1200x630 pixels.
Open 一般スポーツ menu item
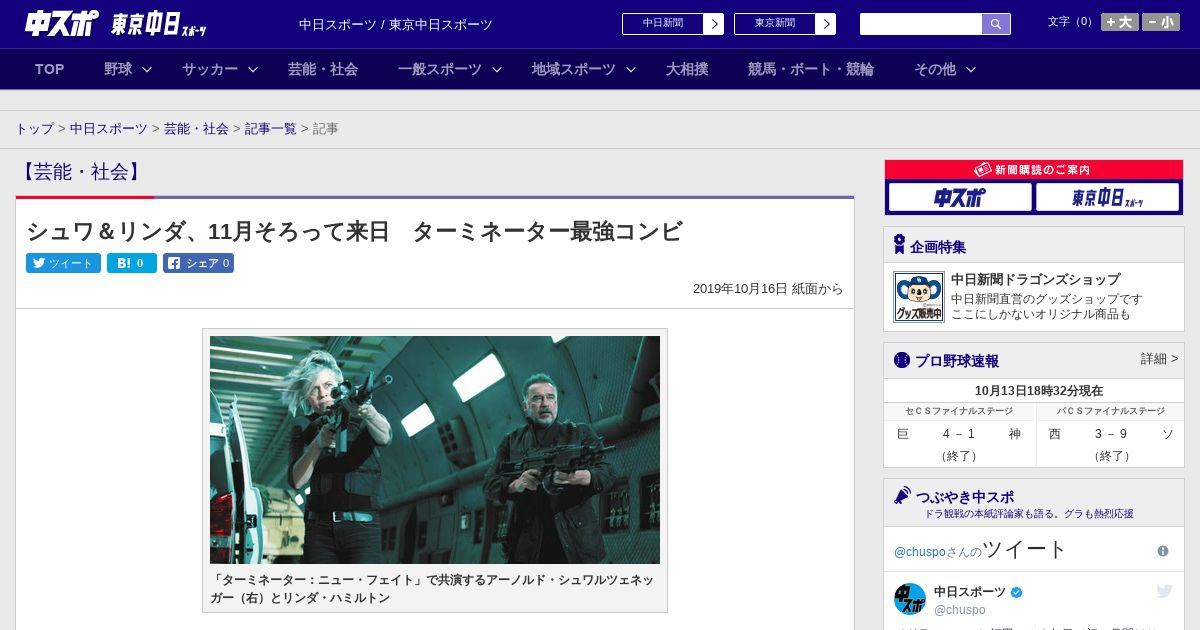(440, 69)
